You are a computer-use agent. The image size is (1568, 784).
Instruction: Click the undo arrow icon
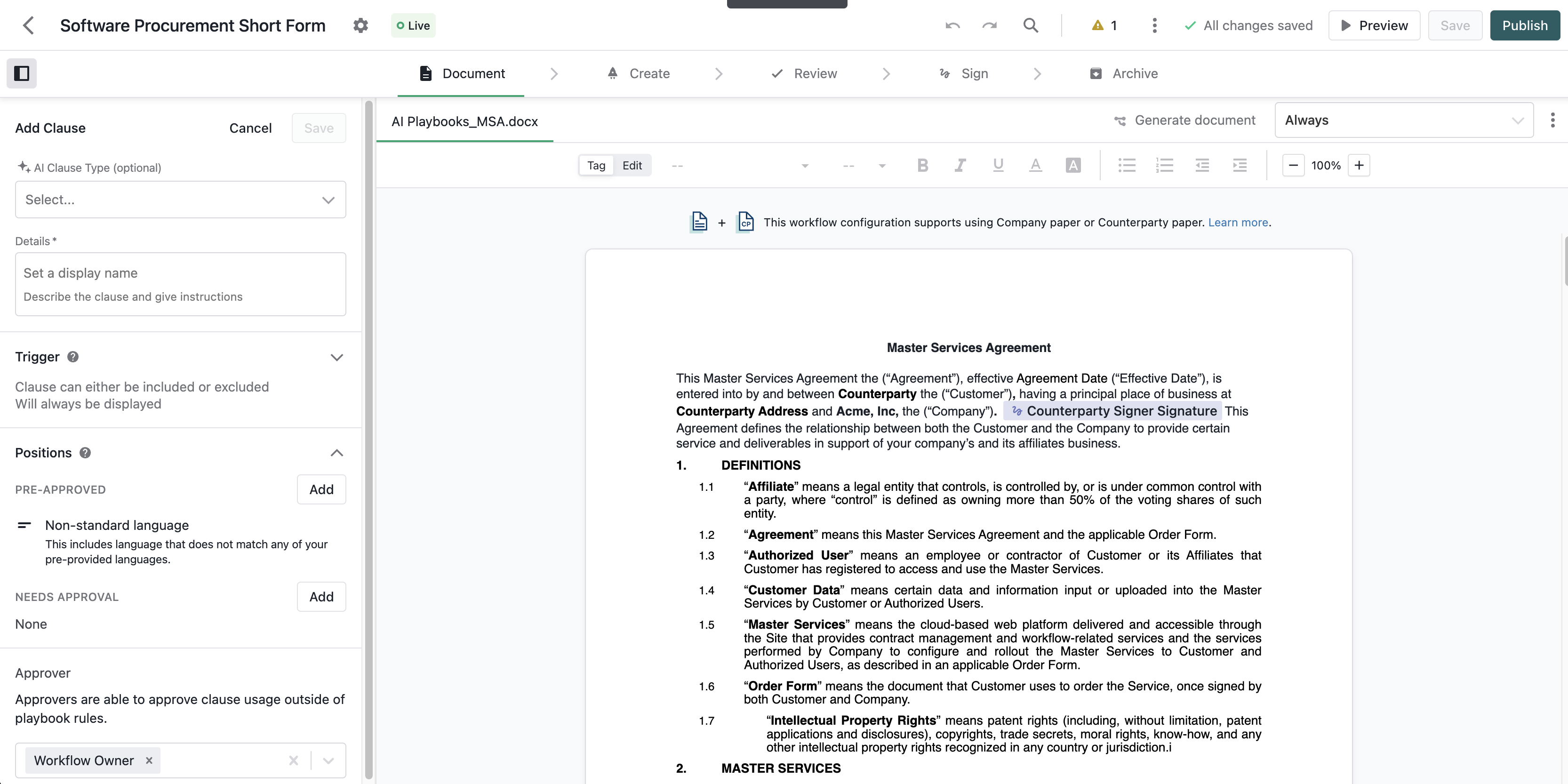click(x=952, y=25)
